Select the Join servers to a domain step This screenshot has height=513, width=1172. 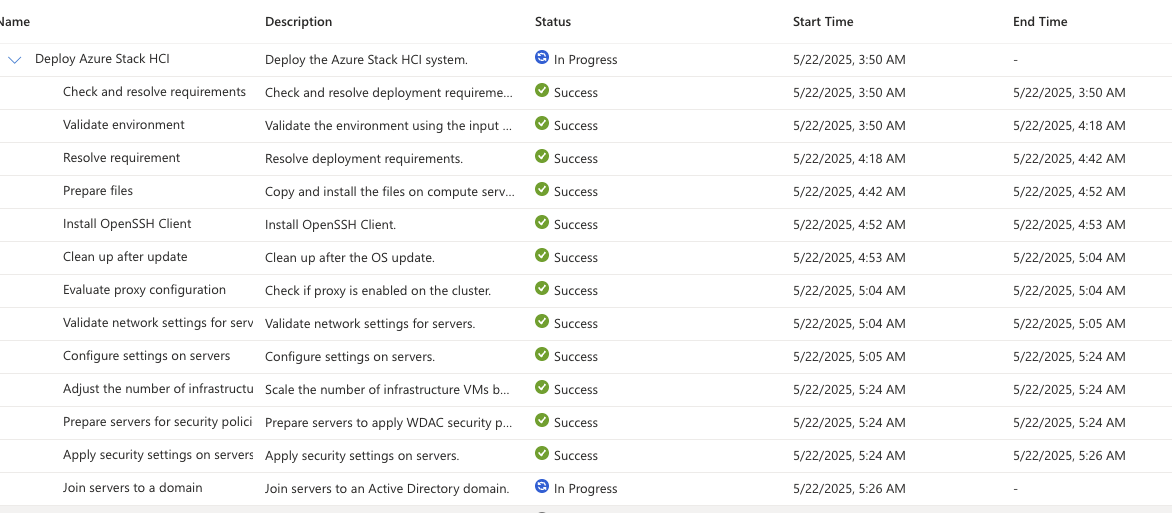pyautogui.click(x=132, y=488)
